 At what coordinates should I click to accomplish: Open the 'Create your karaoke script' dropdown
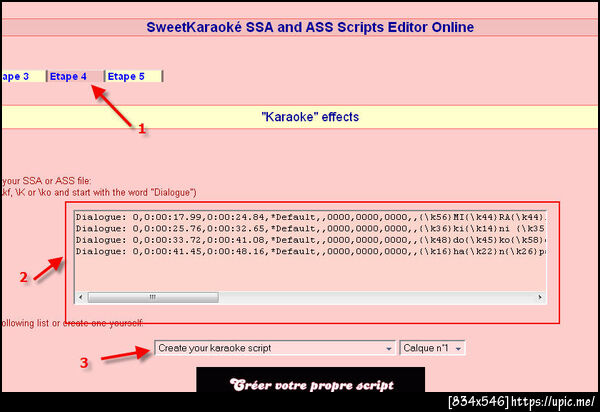[275, 348]
